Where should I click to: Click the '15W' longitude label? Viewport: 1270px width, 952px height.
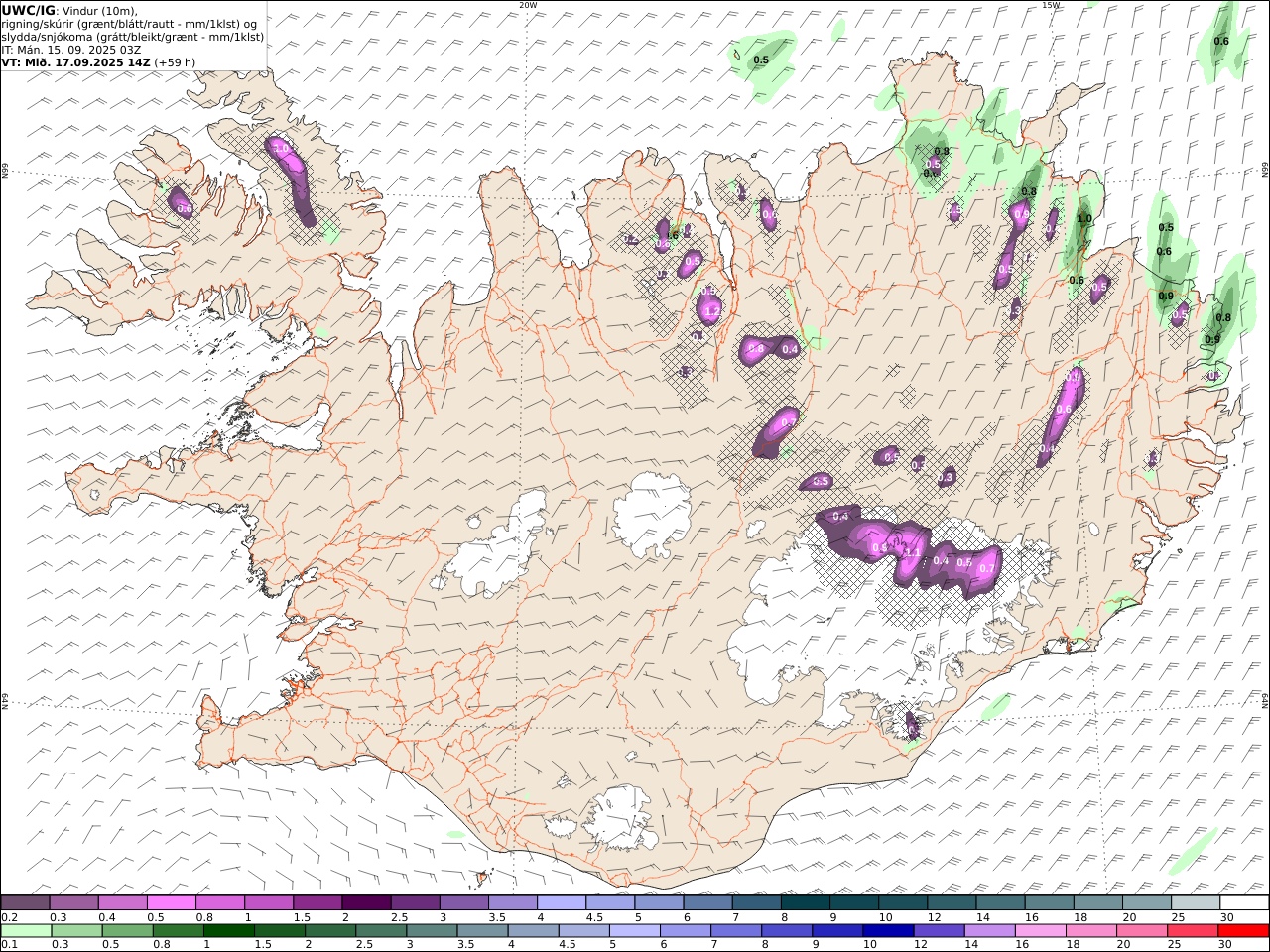[1050, 5]
